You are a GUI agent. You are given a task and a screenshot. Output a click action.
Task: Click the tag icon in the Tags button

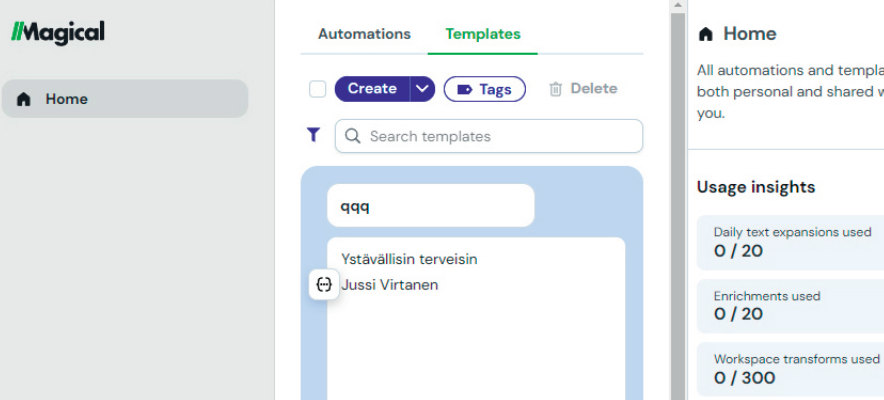464,89
